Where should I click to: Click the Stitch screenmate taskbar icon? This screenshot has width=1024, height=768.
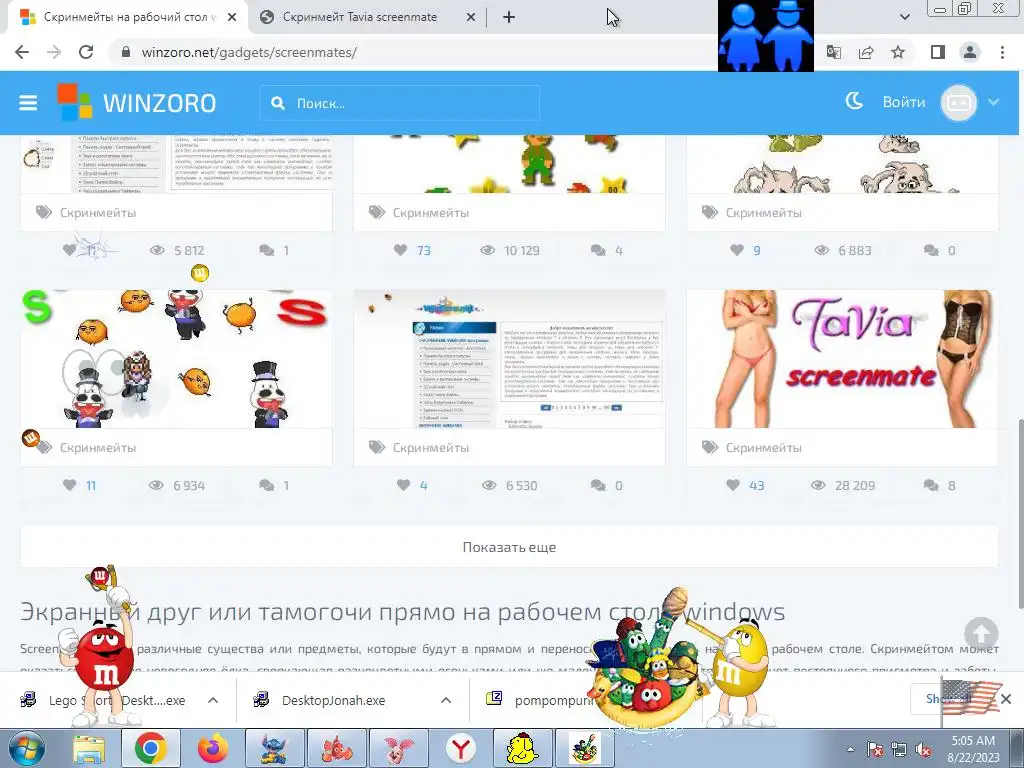point(274,749)
